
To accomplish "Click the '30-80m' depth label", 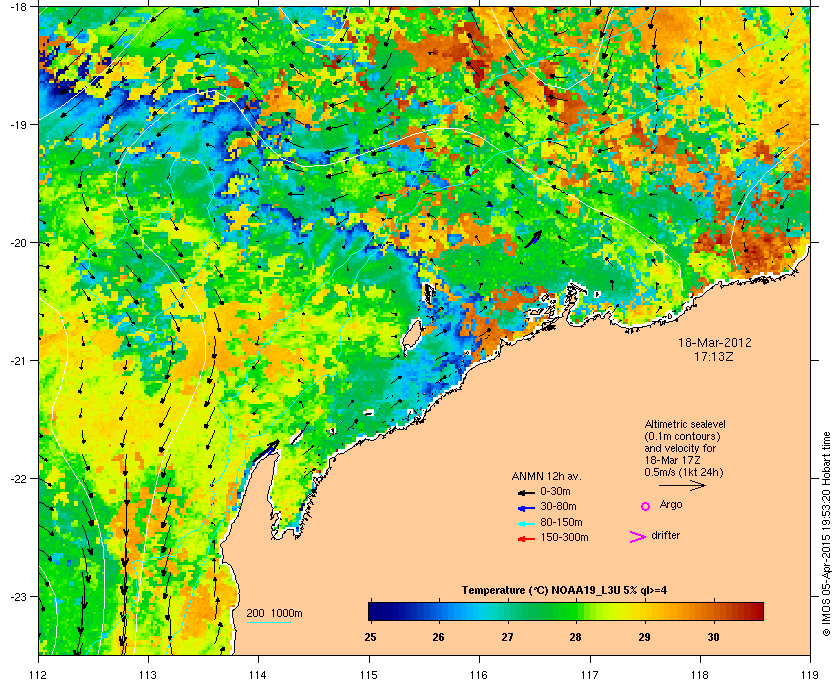I will click(559, 506).
